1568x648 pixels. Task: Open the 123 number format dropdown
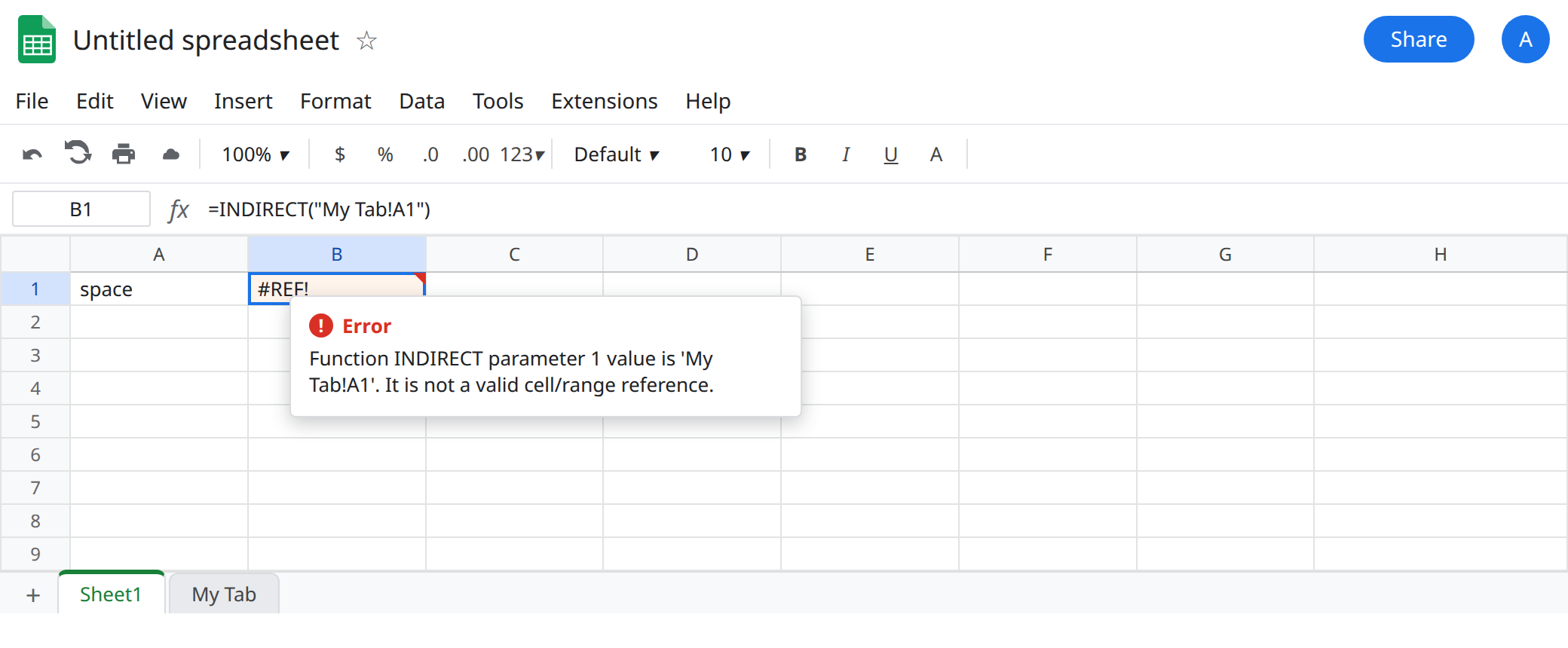pyautogui.click(x=522, y=154)
